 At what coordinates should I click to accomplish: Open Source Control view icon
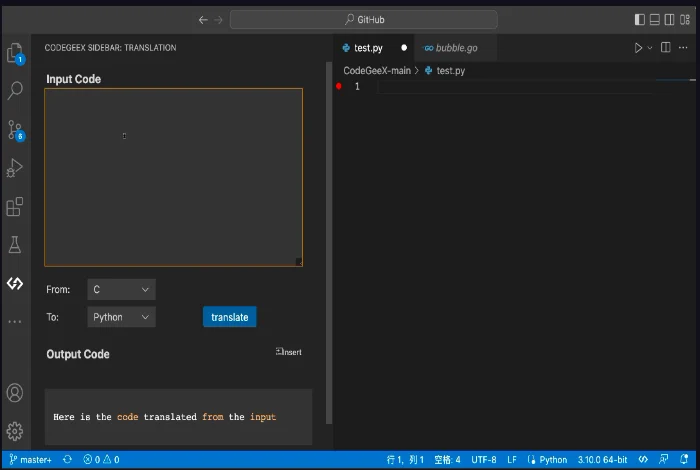pos(15,130)
